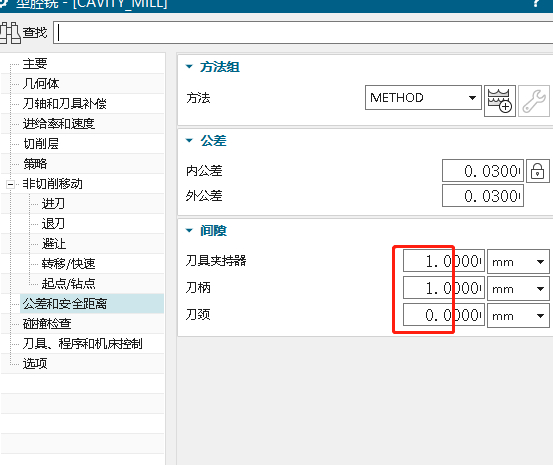Click the 刀柄 clearance value field
This screenshot has width=553, height=465.
click(x=444, y=288)
